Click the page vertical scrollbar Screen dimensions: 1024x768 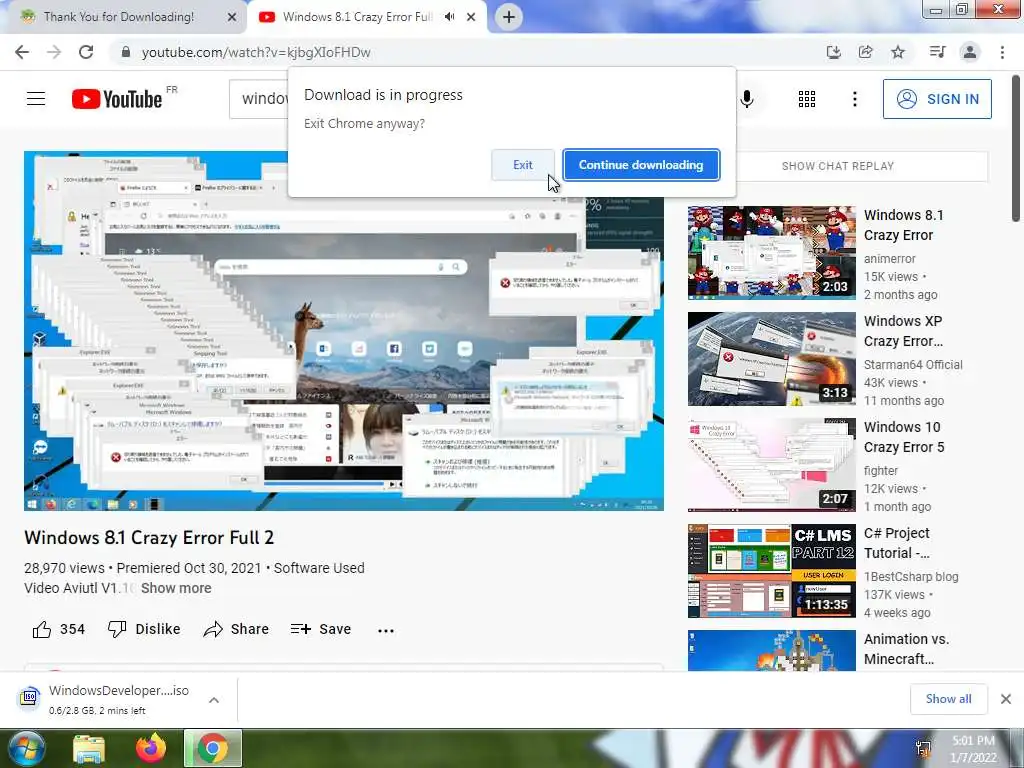(x=1017, y=149)
